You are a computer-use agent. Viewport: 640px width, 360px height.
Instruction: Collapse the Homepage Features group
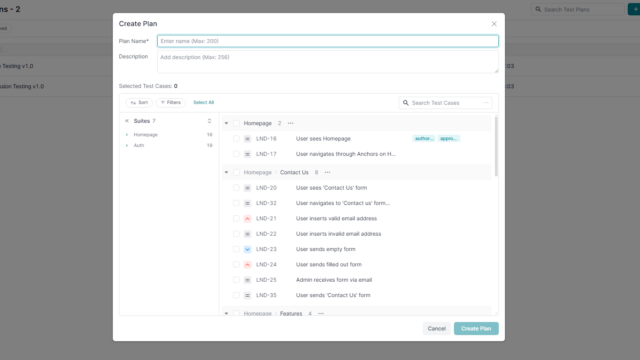point(227,313)
